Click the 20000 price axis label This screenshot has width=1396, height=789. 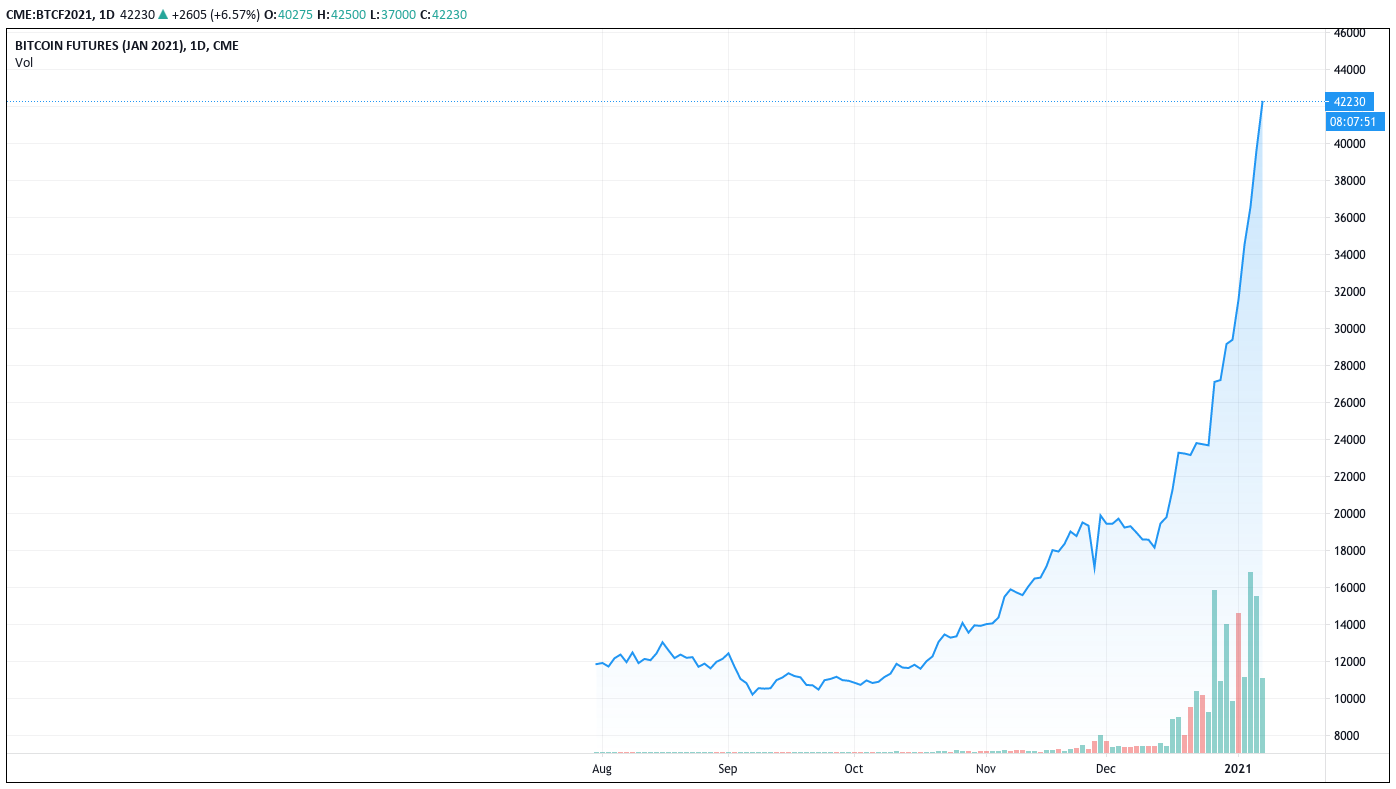click(x=1350, y=514)
